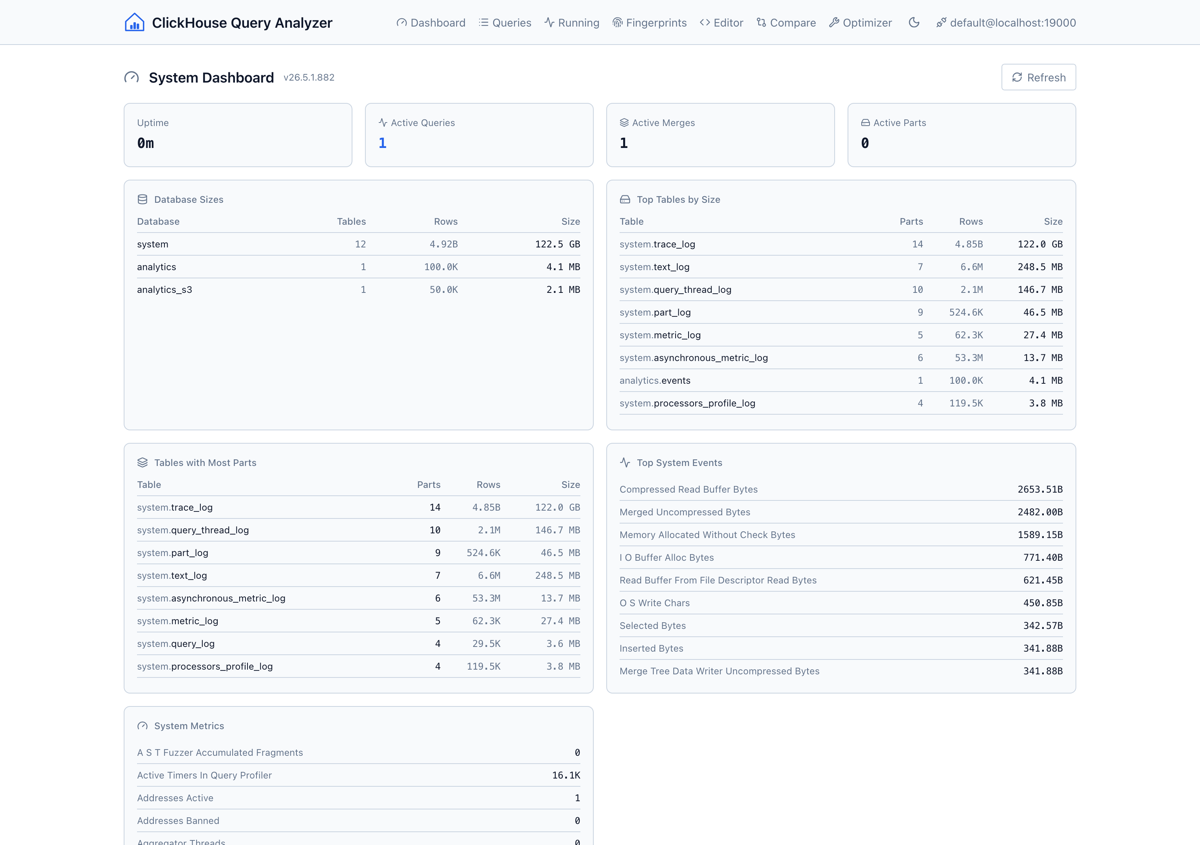Click the version label v26.5.1.882
The width and height of the screenshot is (1200, 845).
(309, 77)
